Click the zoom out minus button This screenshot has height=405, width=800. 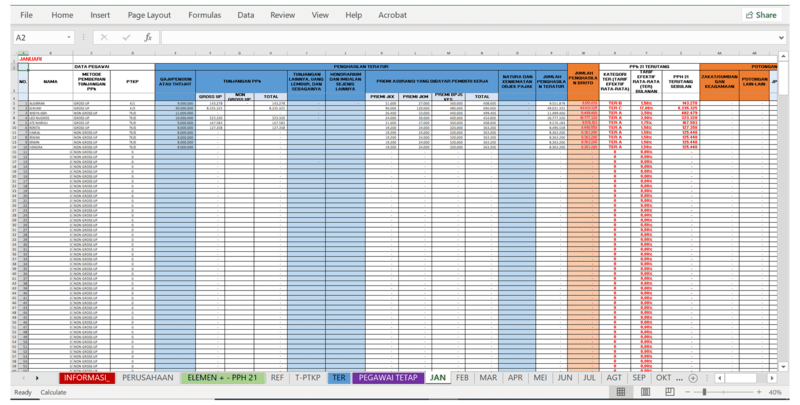[688, 392]
